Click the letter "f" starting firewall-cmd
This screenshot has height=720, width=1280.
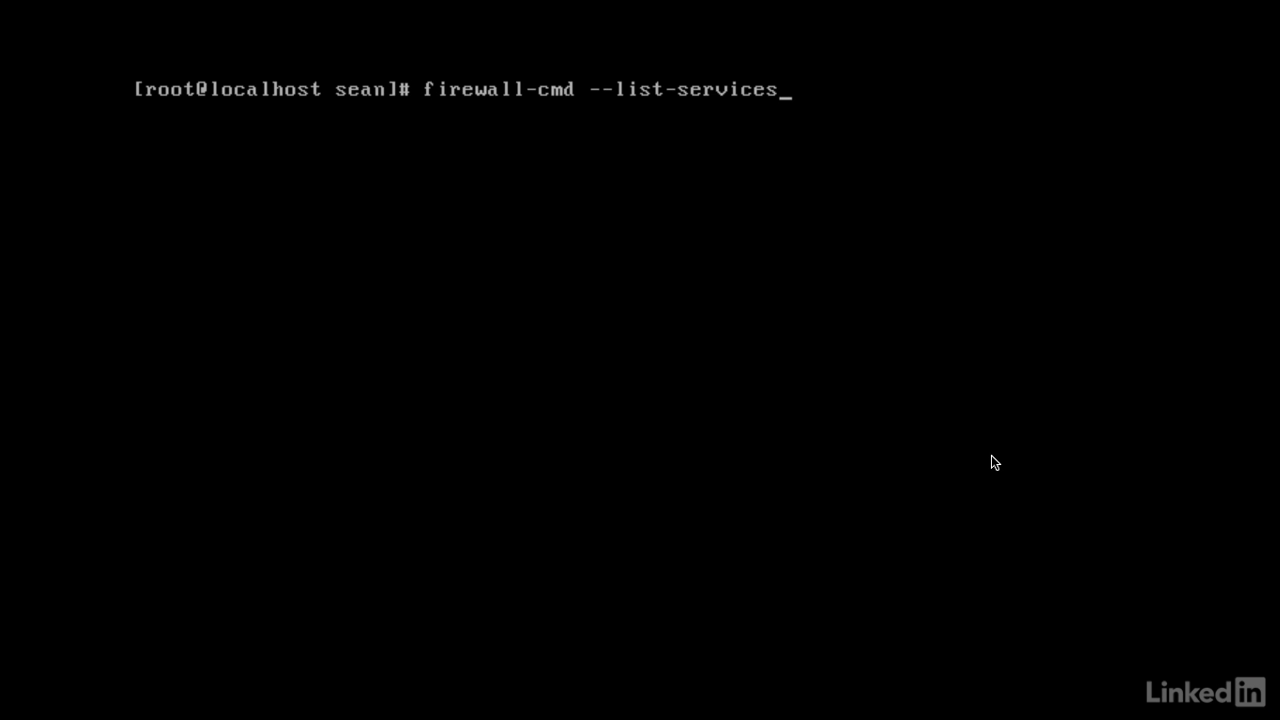point(429,89)
